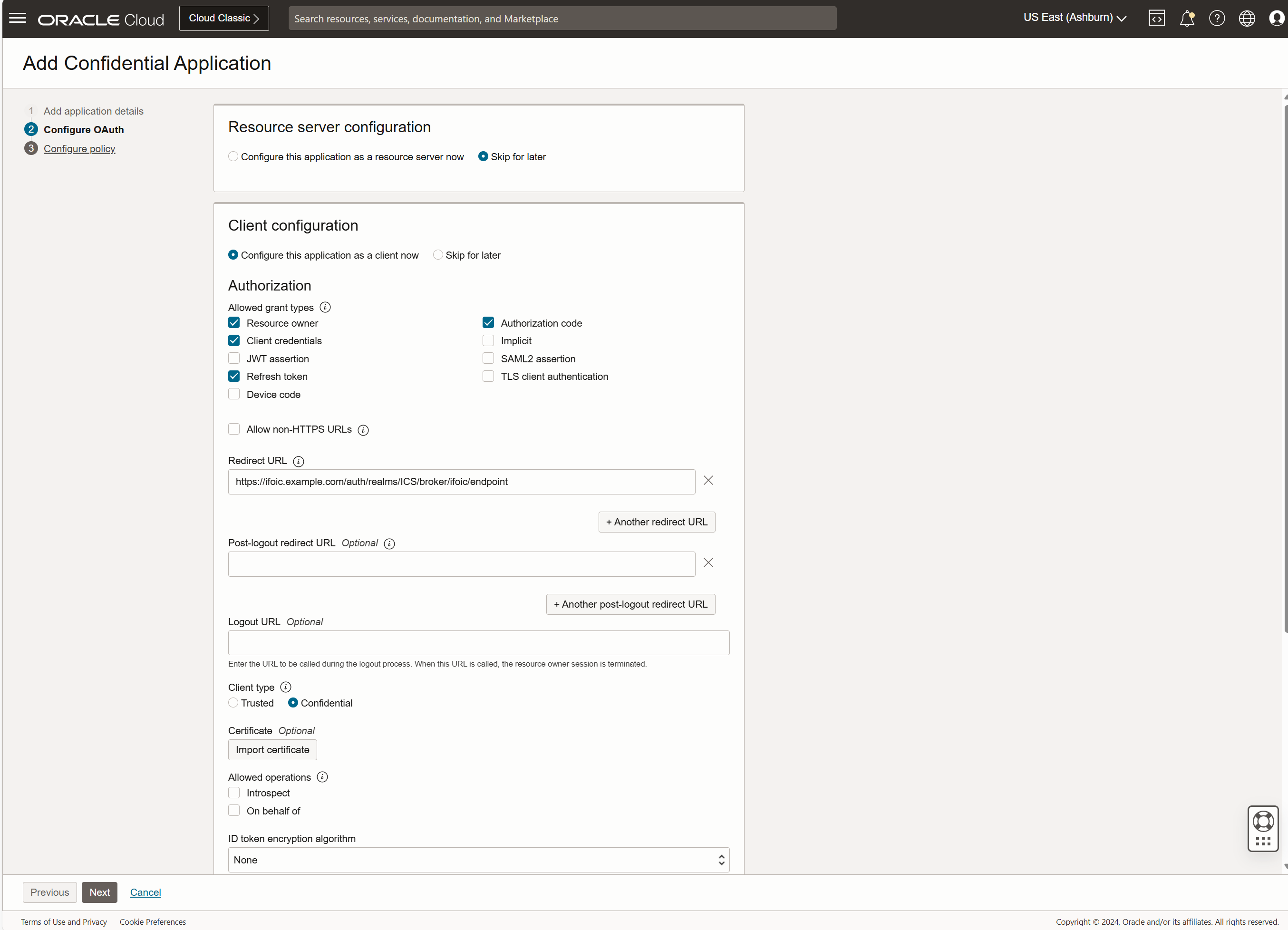Add another post-logout redirect URL
Image resolution: width=1288 pixels, height=930 pixels.
pyautogui.click(x=630, y=604)
